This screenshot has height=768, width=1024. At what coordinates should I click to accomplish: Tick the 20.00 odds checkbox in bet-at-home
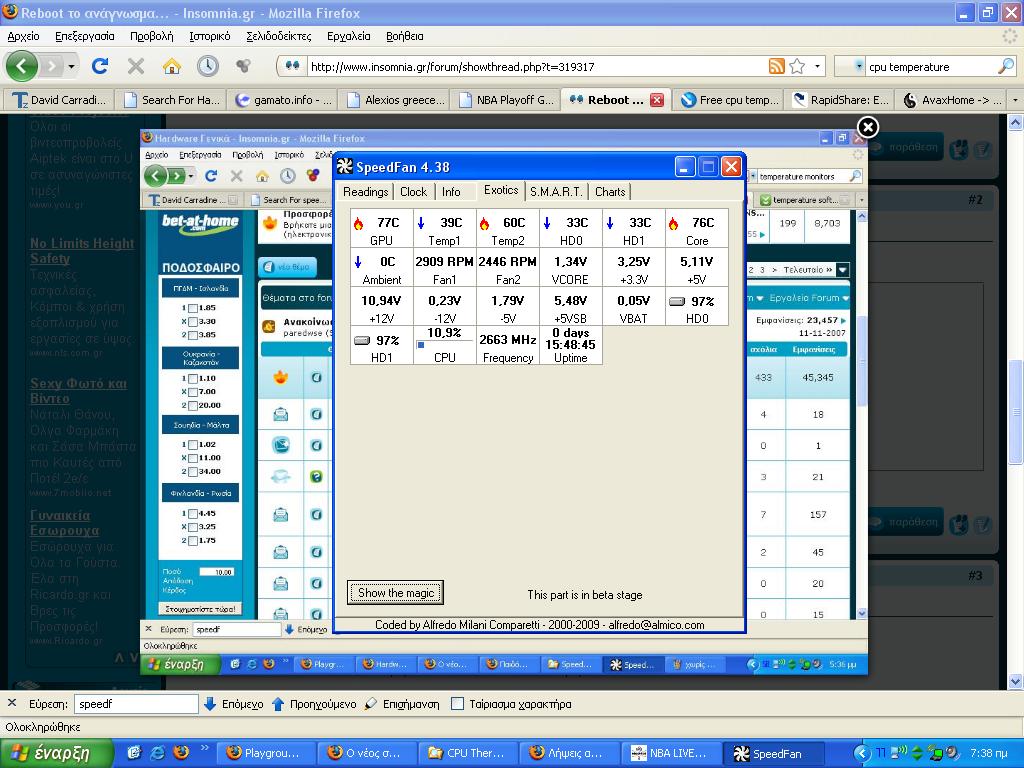point(193,406)
